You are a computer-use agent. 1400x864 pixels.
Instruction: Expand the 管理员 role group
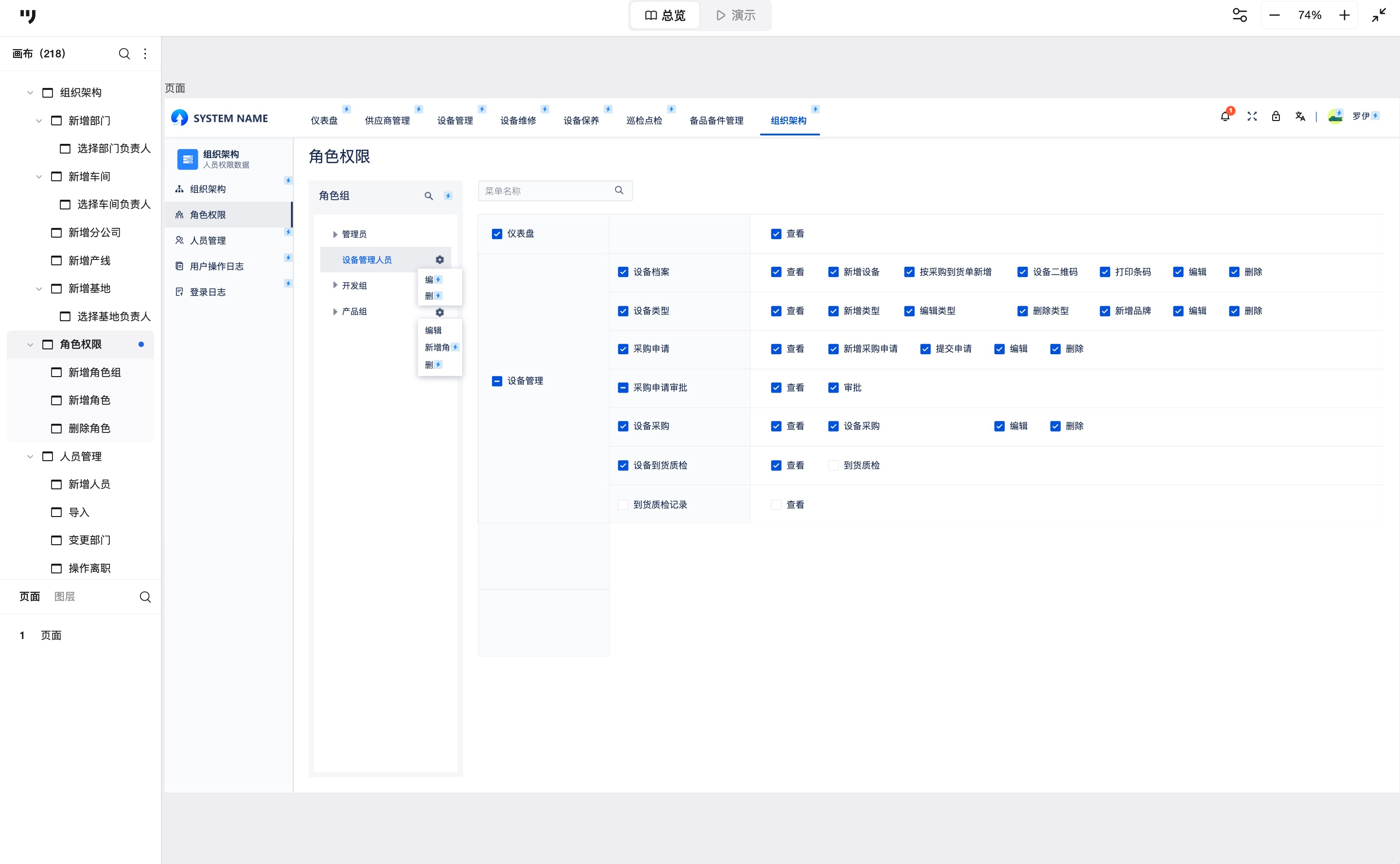coord(335,234)
